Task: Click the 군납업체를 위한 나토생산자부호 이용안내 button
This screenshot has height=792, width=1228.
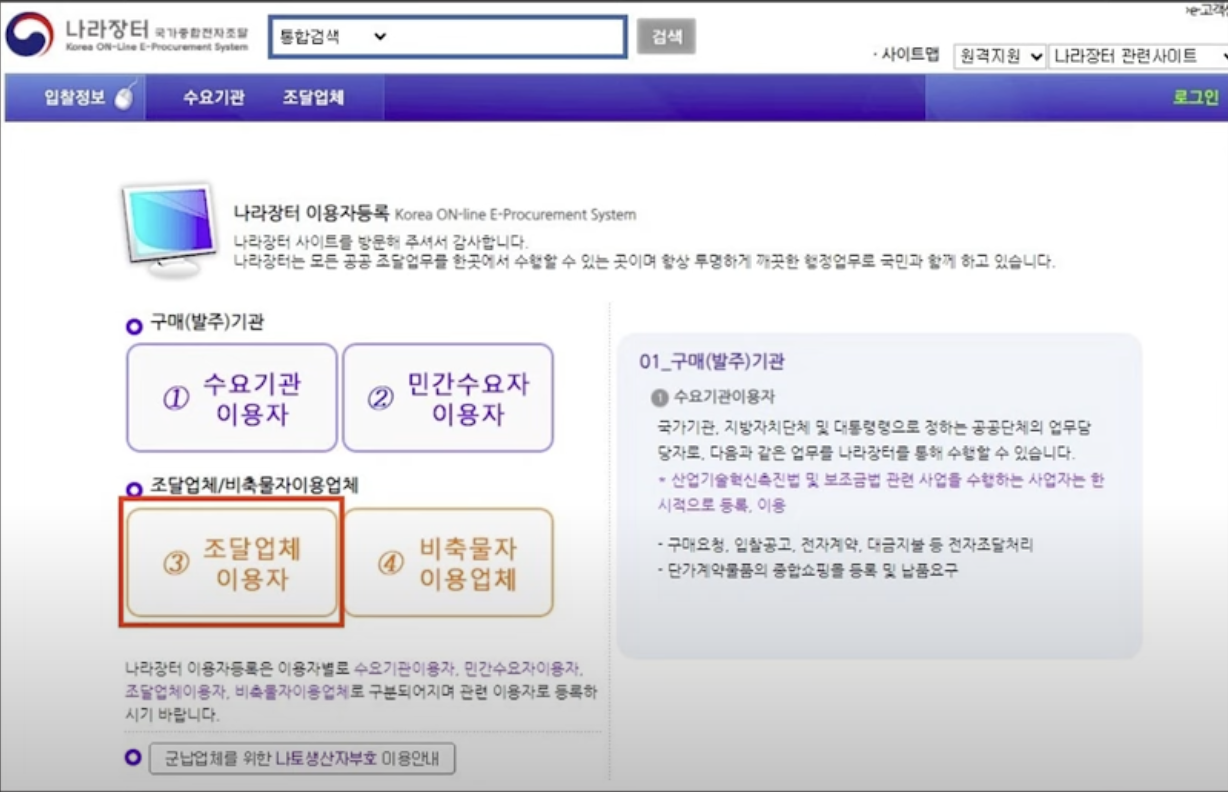Action: [302, 758]
